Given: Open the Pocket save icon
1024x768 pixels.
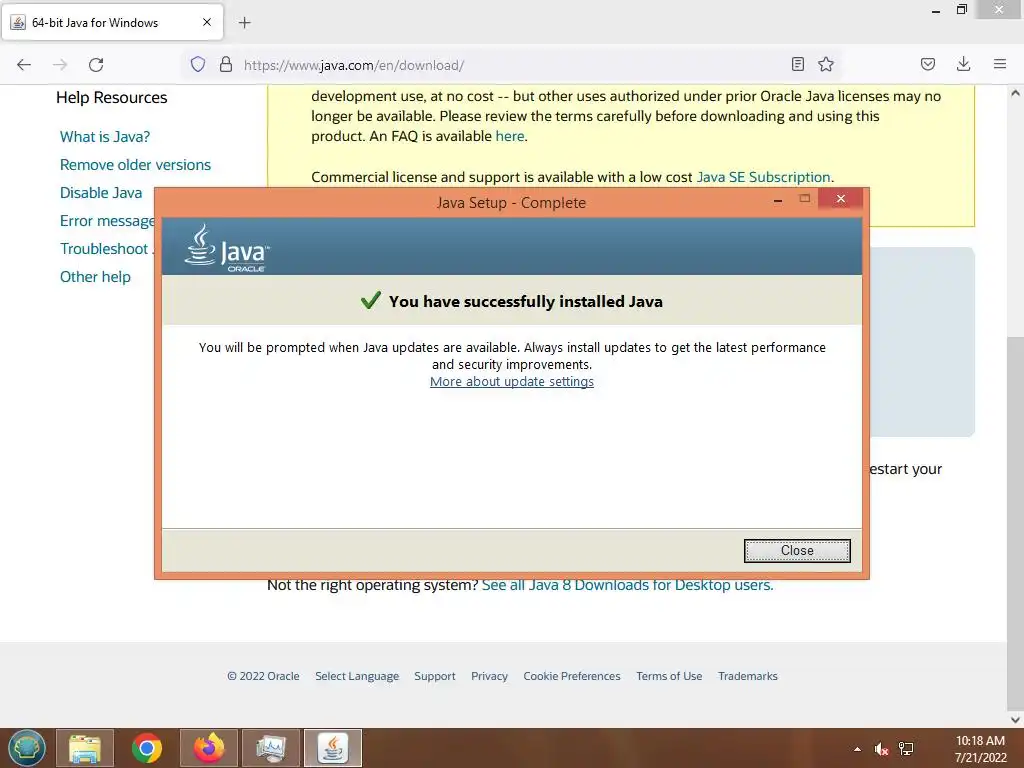Looking at the screenshot, I should pos(927,64).
